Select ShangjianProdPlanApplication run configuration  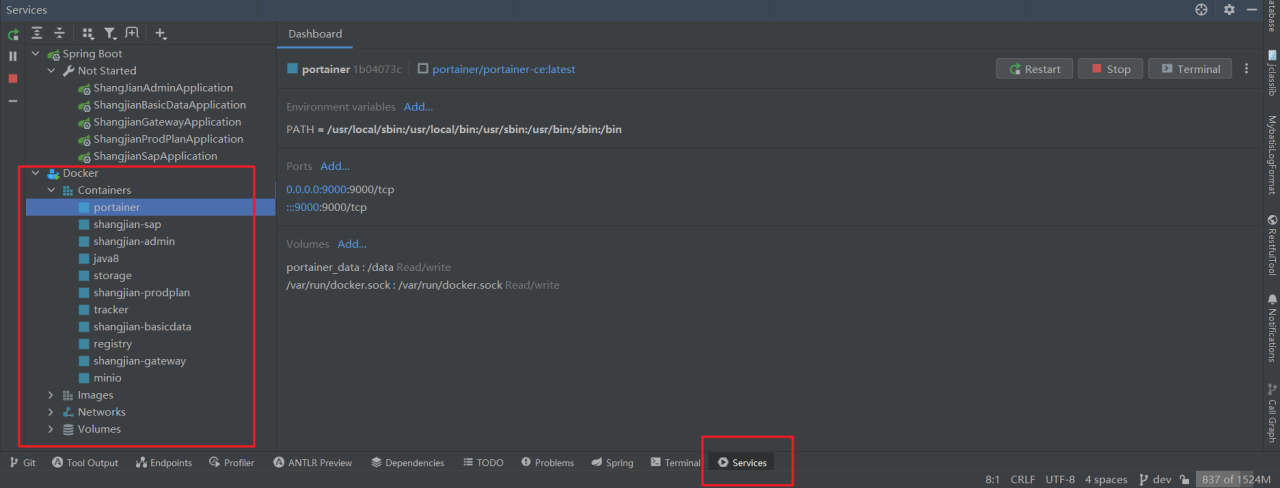click(x=168, y=139)
